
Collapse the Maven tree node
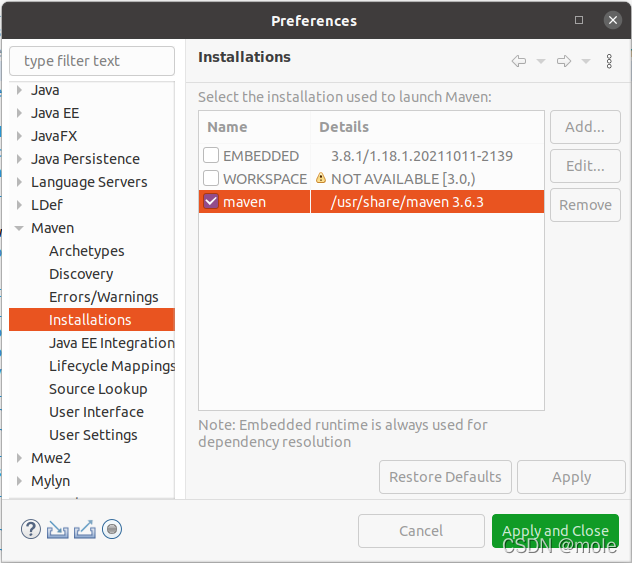point(19,228)
